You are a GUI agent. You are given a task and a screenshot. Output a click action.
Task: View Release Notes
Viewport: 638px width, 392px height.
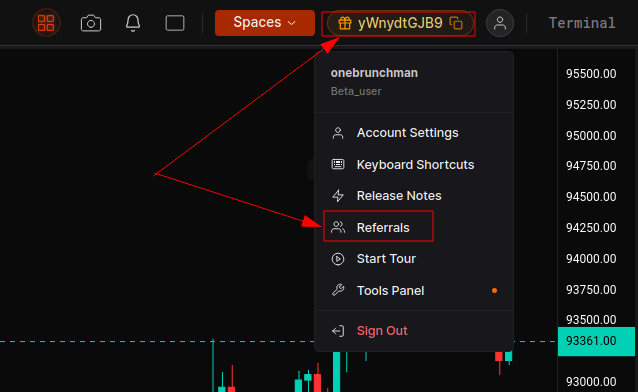tap(414, 196)
